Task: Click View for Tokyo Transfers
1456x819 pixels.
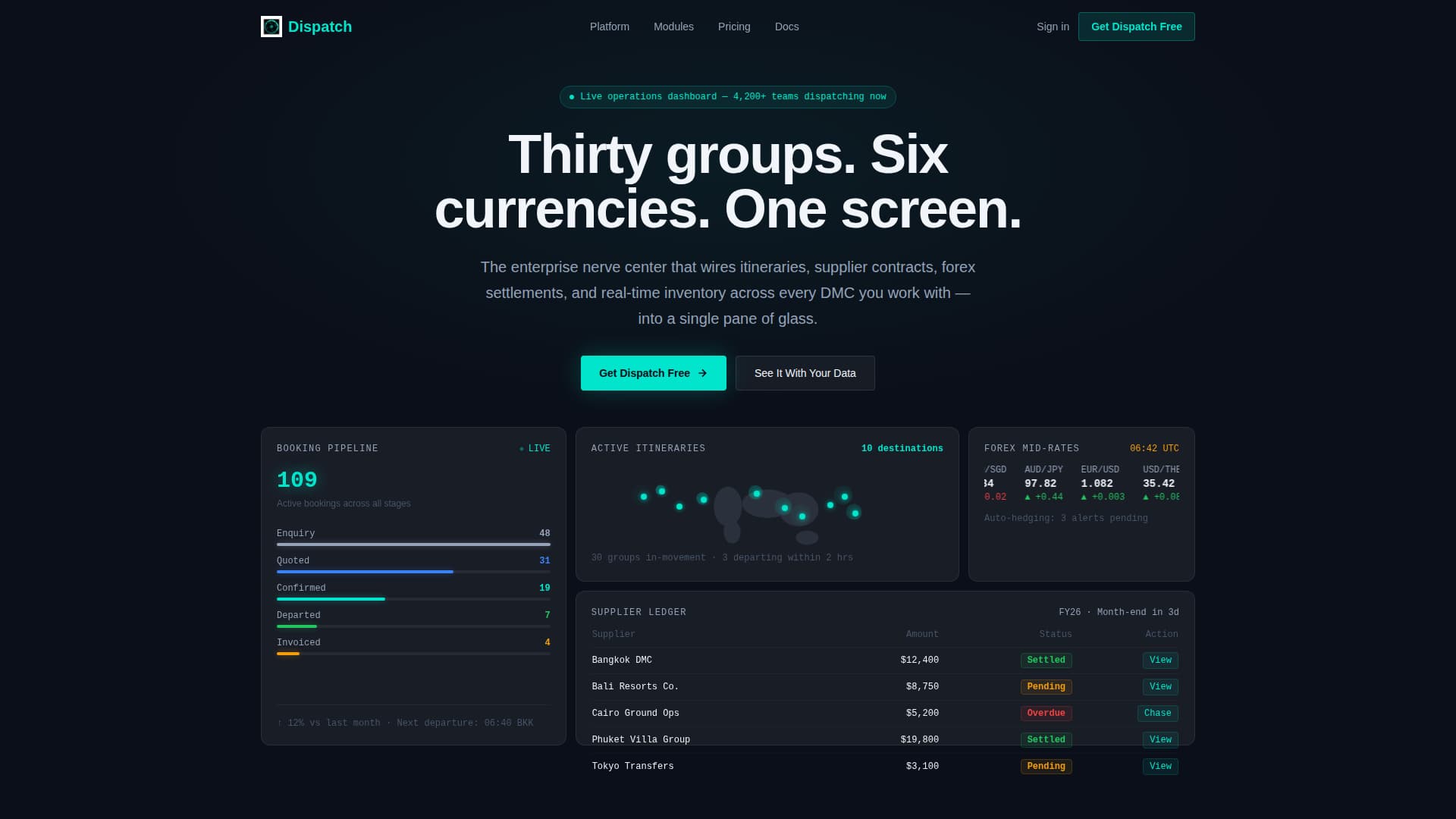Action: 1160,767
